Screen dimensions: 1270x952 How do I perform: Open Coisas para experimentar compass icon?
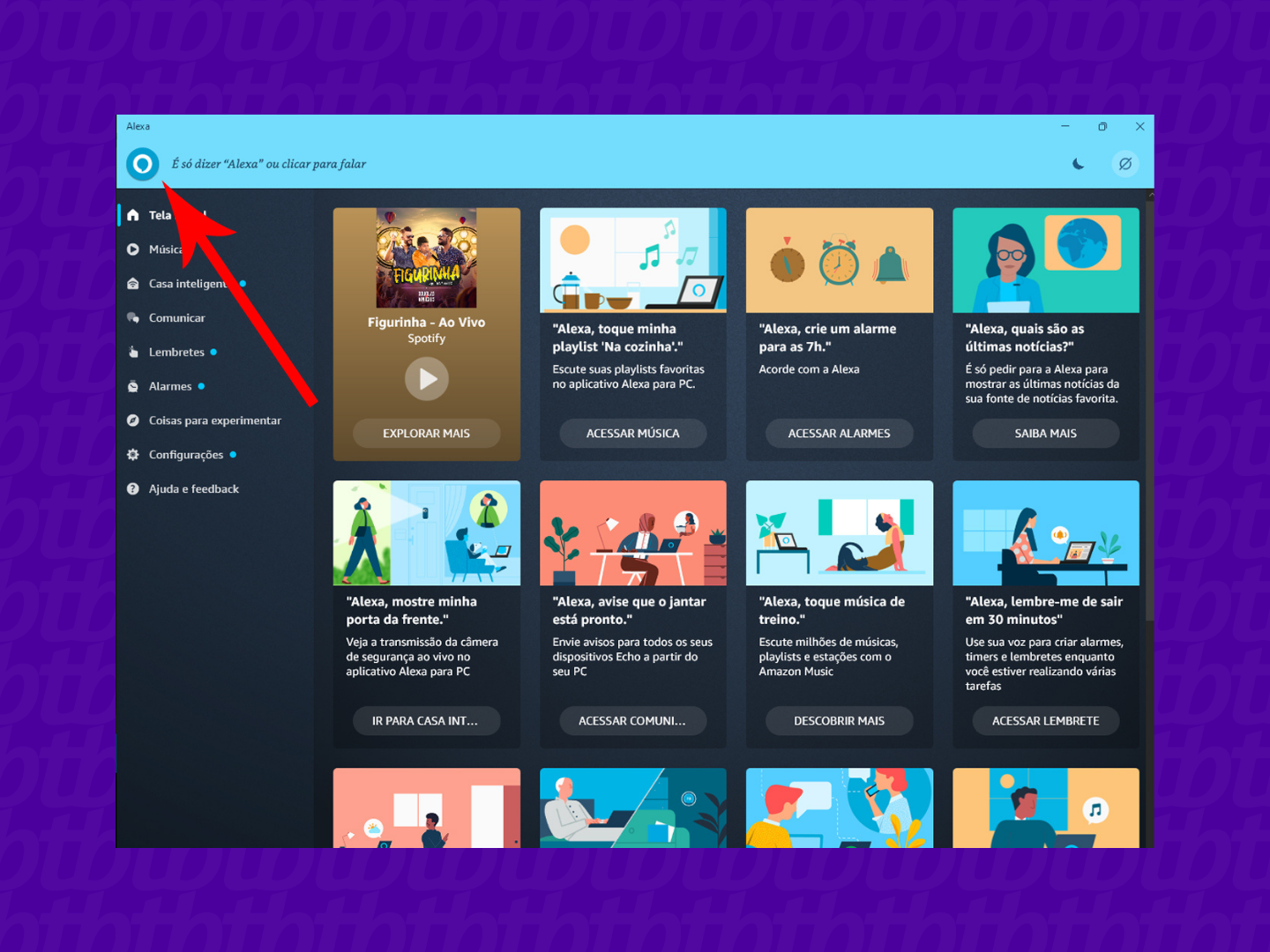tap(133, 421)
